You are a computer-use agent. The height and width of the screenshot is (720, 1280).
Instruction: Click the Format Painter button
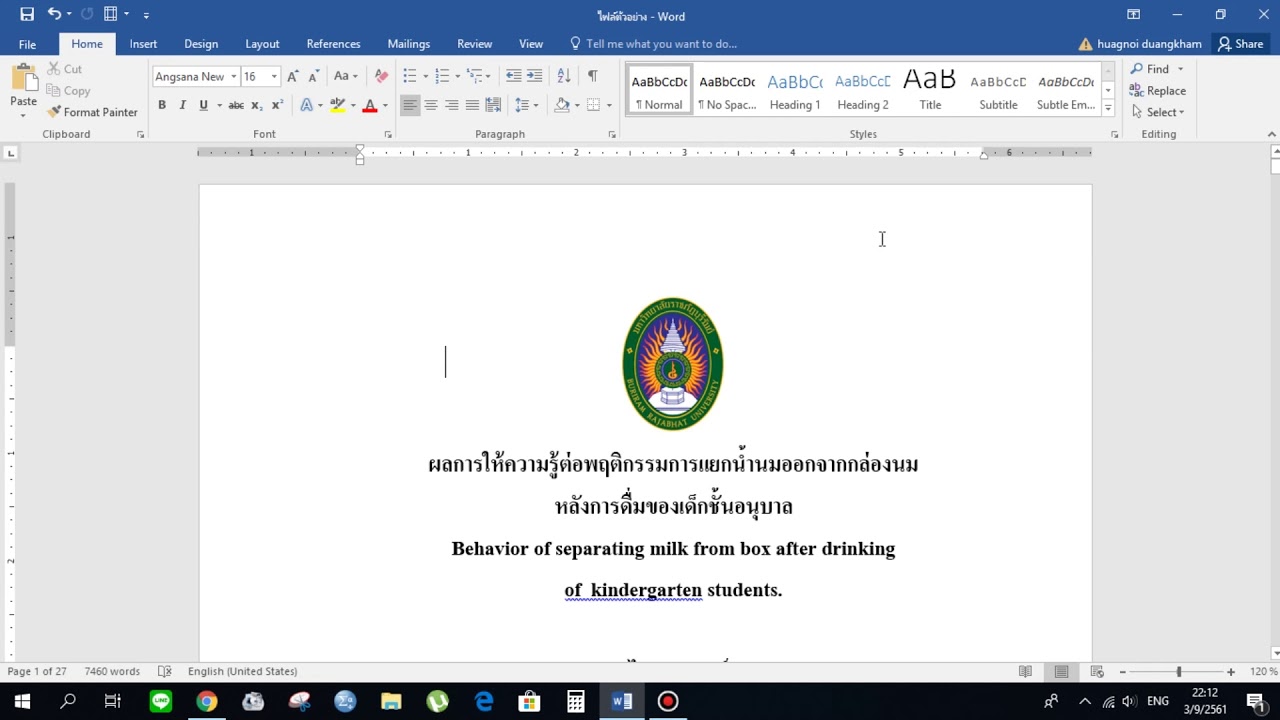[92, 112]
